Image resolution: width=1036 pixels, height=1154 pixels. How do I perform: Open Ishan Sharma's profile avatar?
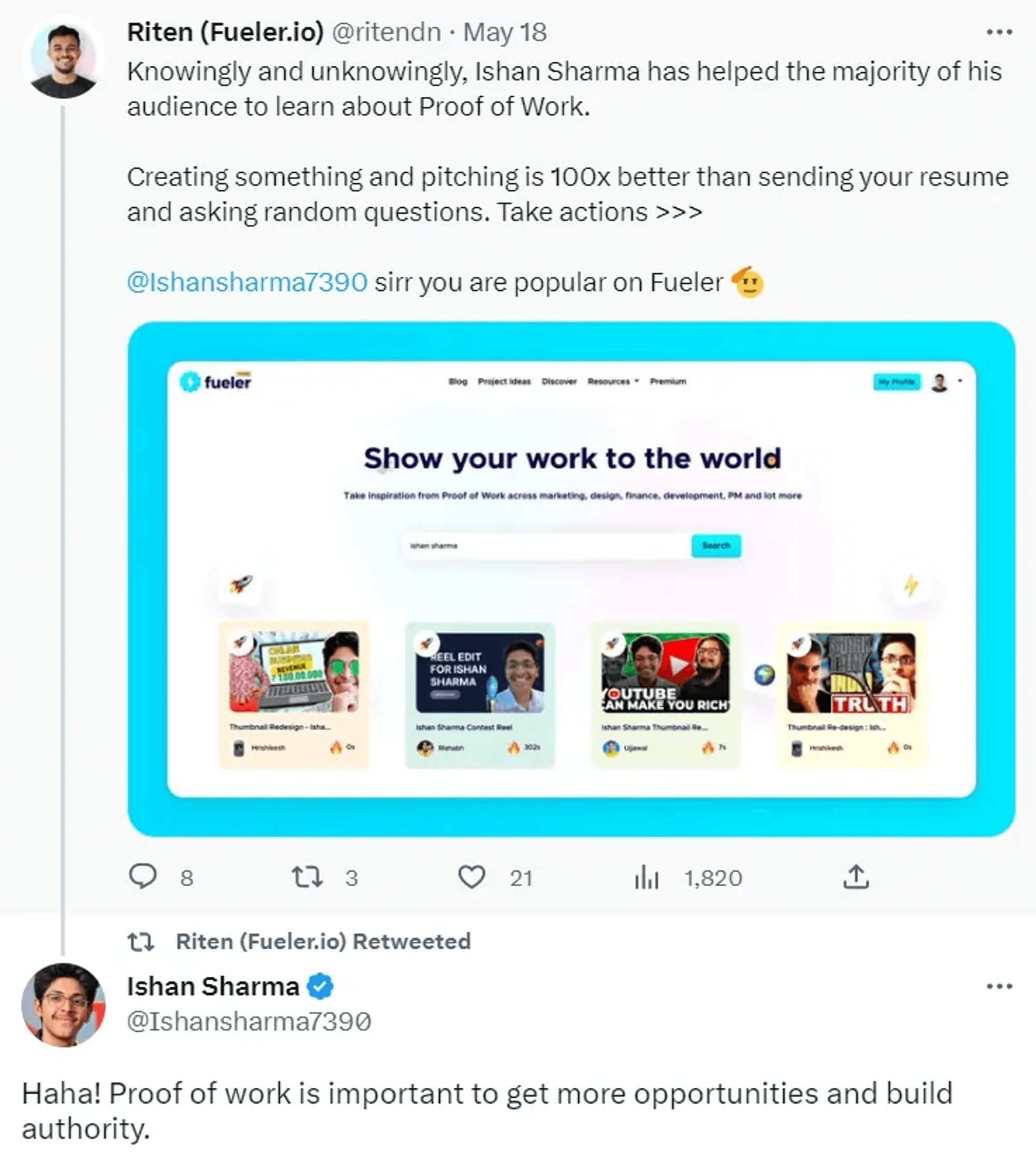pyautogui.click(x=63, y=1004)
